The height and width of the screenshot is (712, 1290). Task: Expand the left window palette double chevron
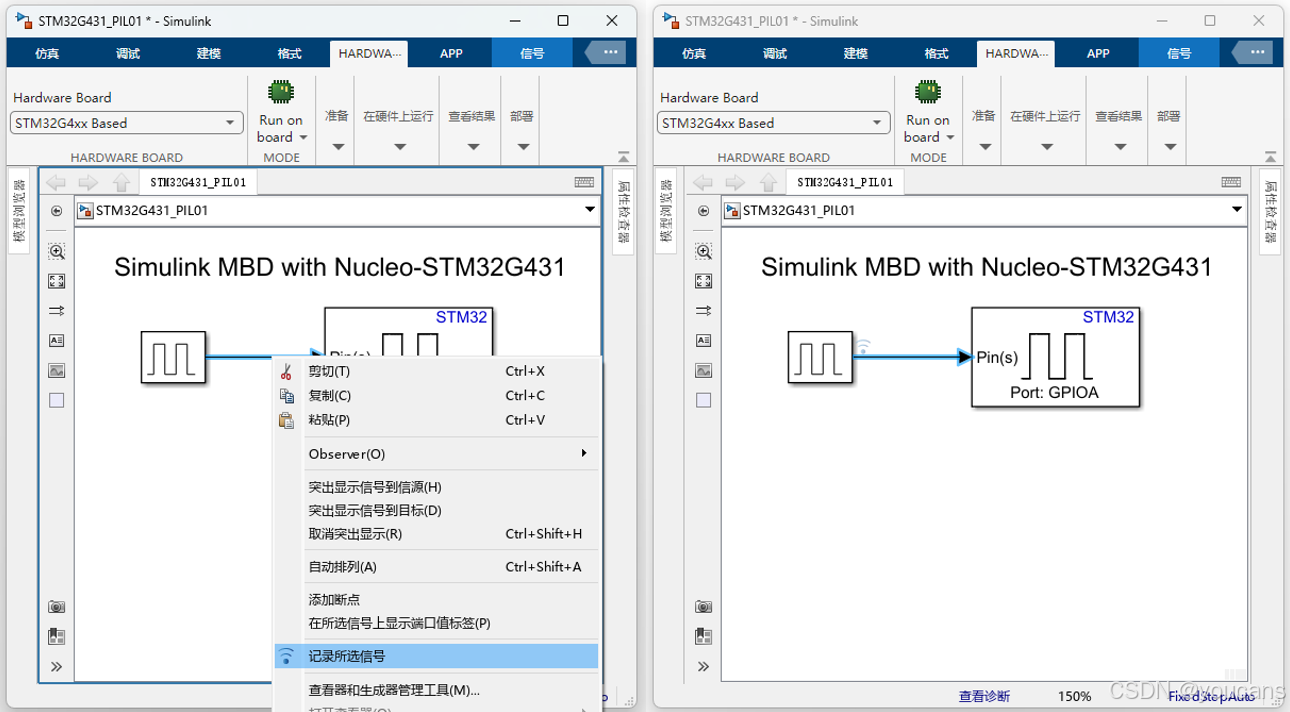pos(57,666)
